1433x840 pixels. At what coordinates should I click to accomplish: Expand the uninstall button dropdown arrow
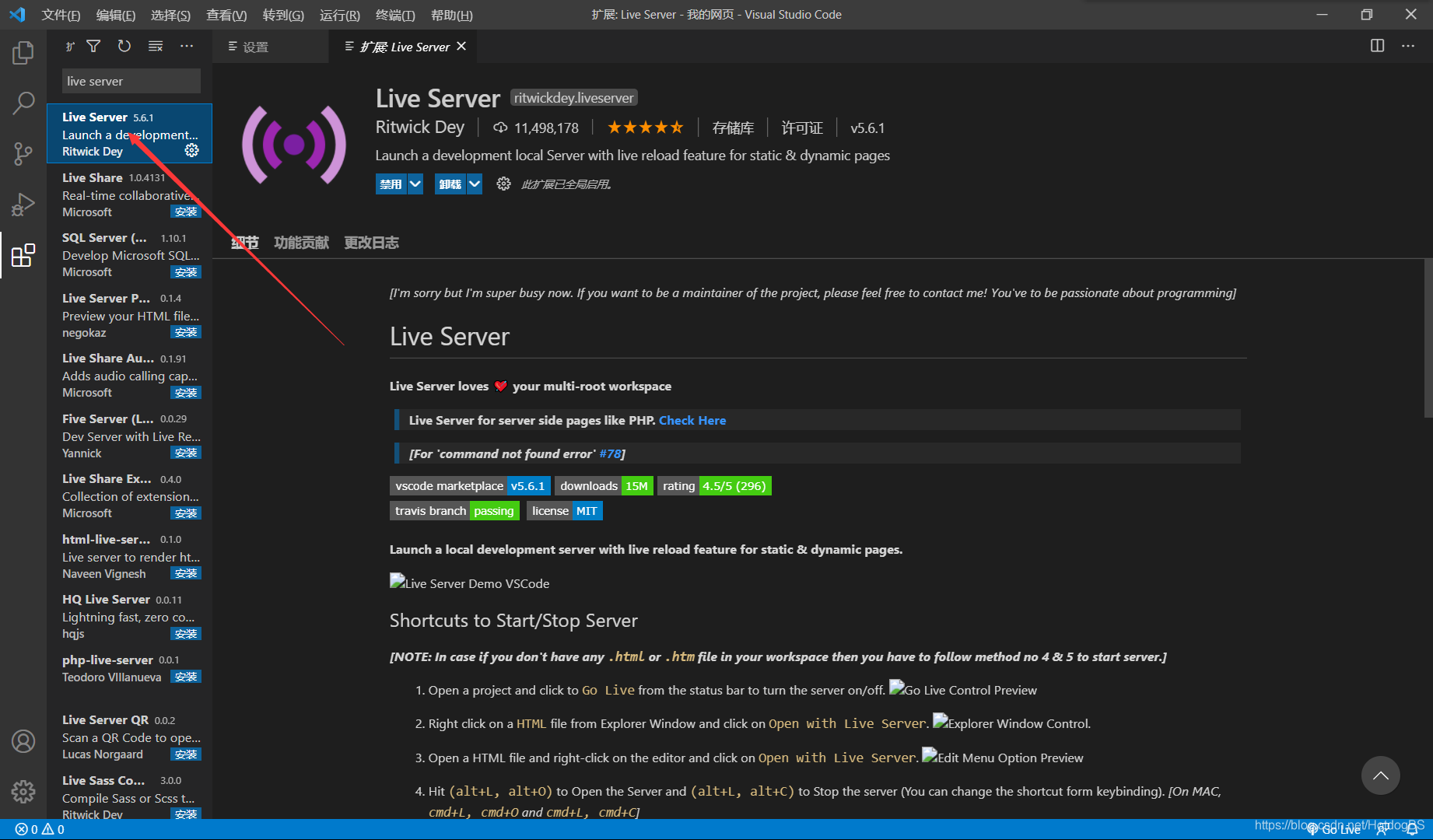475,184
